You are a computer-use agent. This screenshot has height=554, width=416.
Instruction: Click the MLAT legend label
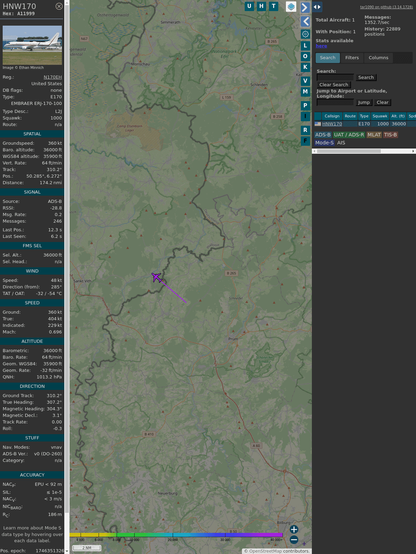374,135
